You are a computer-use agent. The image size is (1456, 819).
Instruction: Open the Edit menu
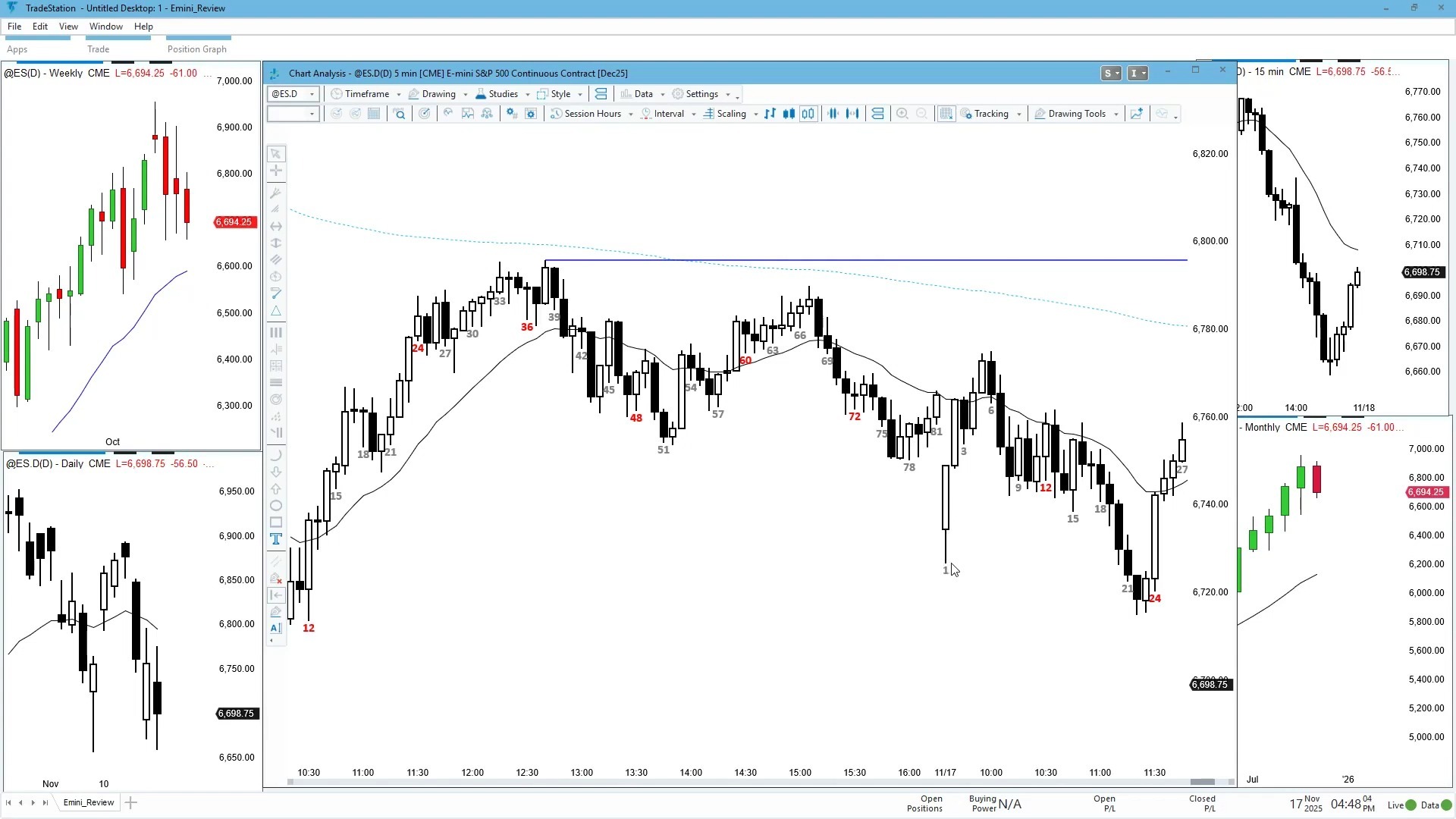pyautogui.click(x=40, y=27)
